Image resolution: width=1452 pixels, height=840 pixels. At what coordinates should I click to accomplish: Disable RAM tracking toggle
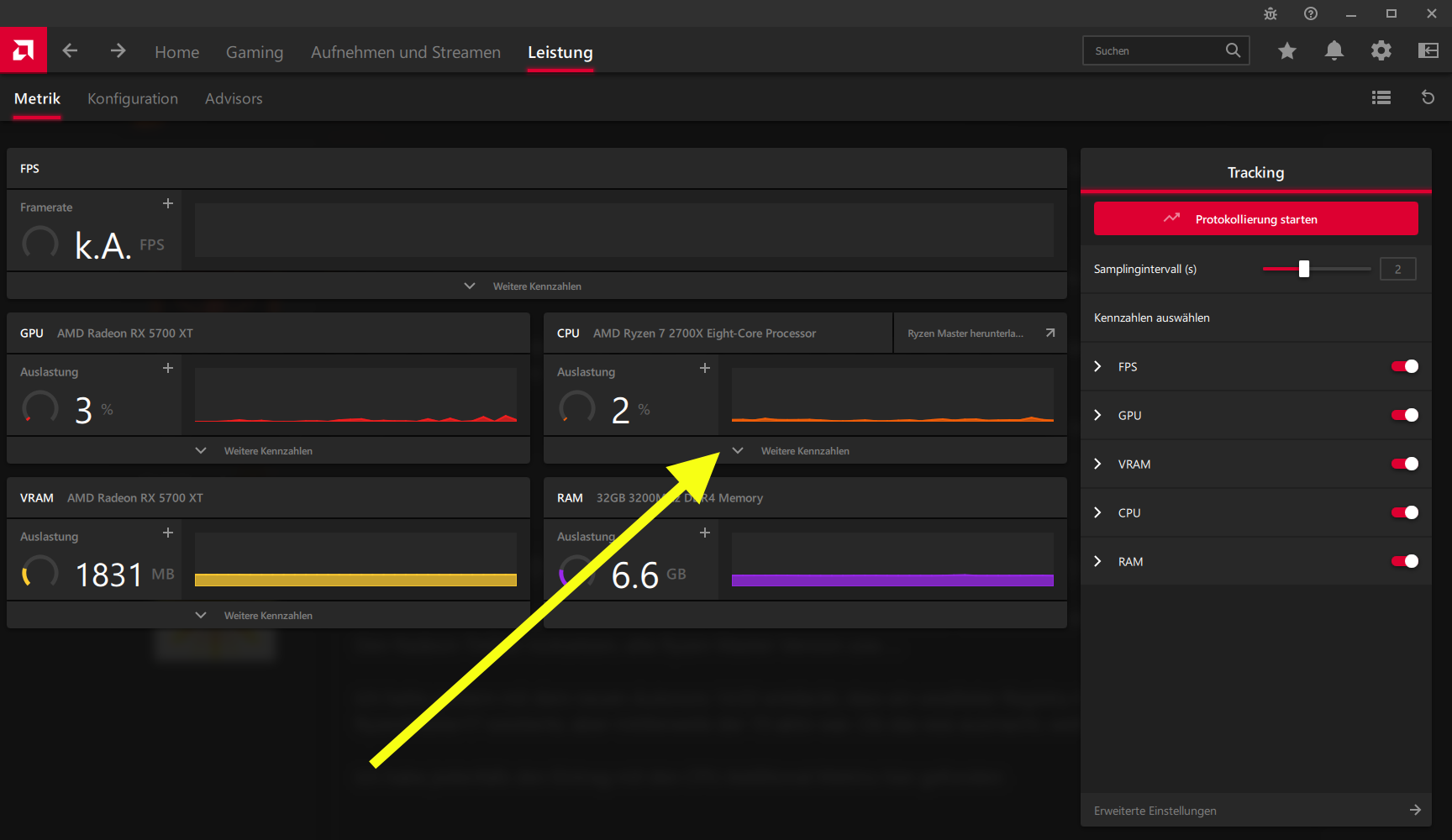[x=1405, y=561]
